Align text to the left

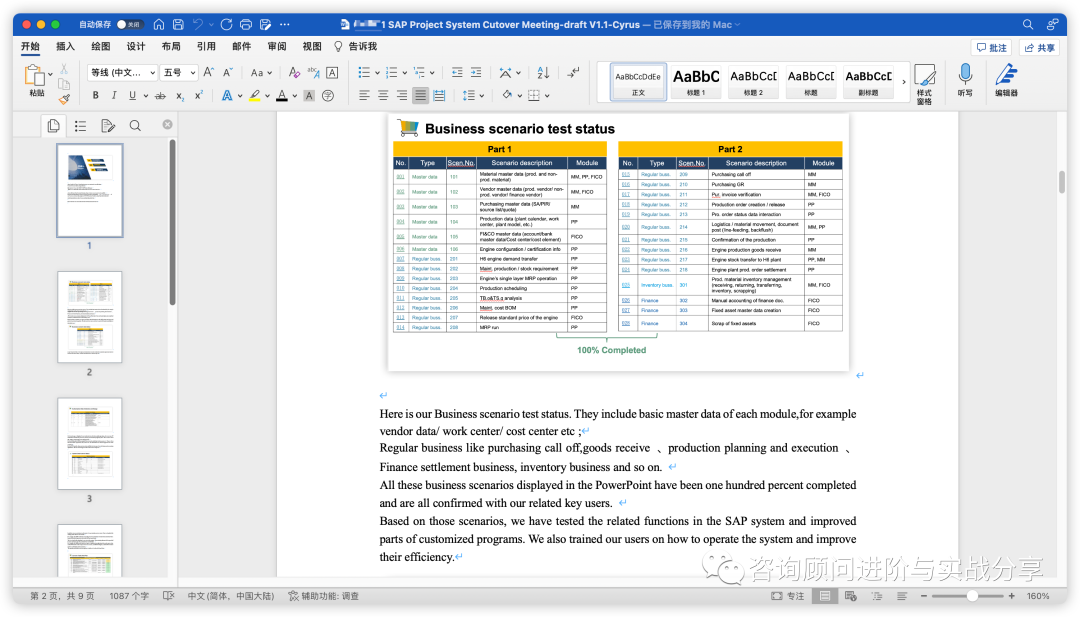[364, 96]
